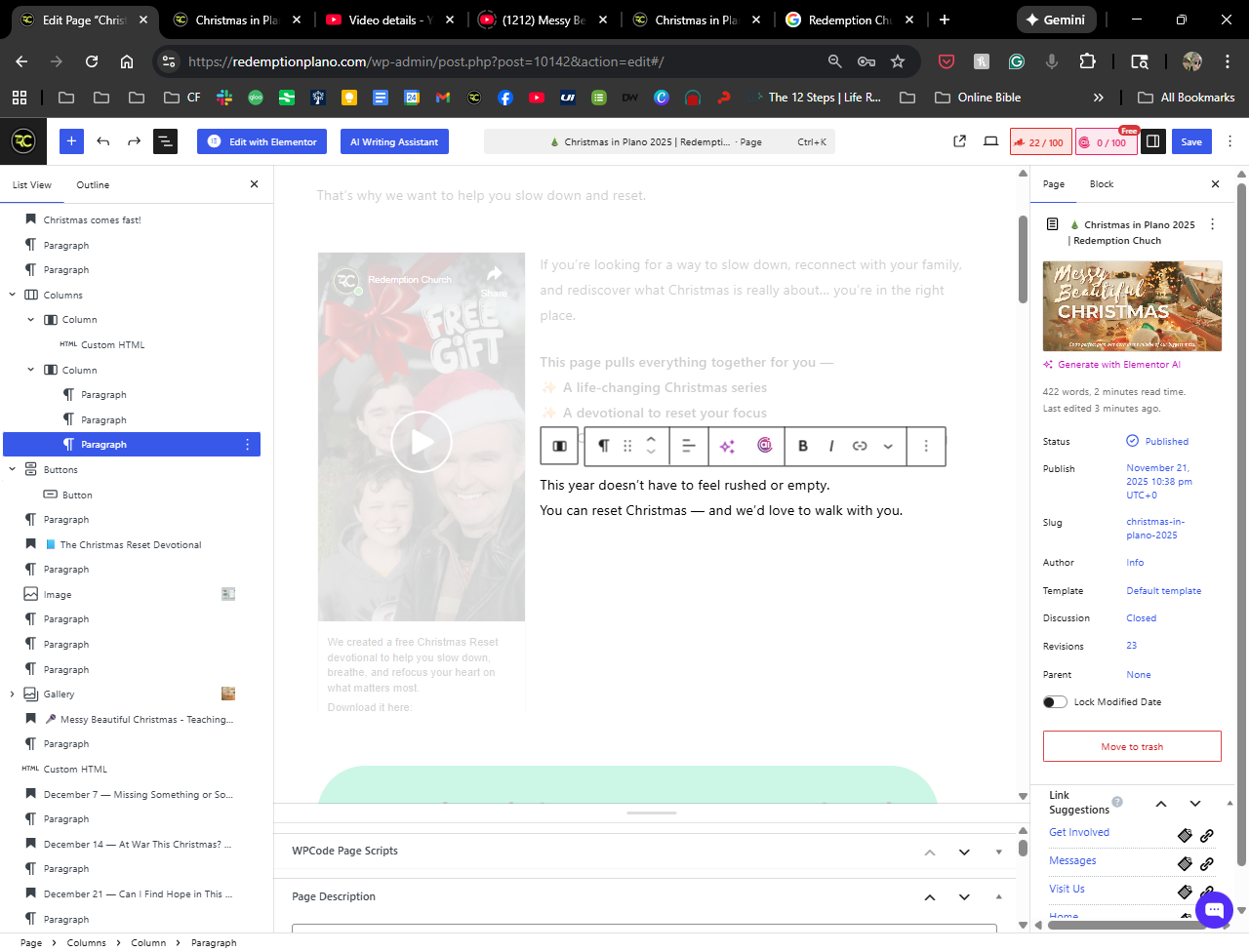1249x952 pixels.
Task: Insert link using block toolbar link icon
Action: pos(860,446)
